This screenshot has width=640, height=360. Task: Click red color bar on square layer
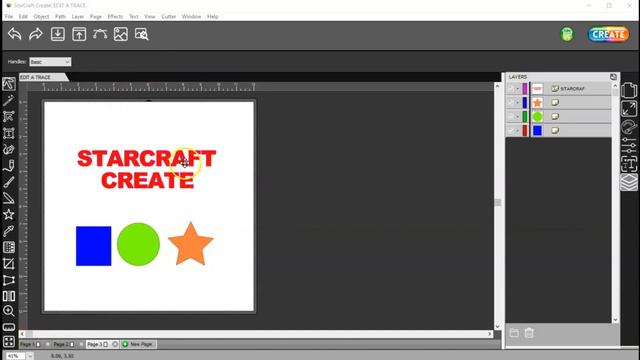(525, 130)
